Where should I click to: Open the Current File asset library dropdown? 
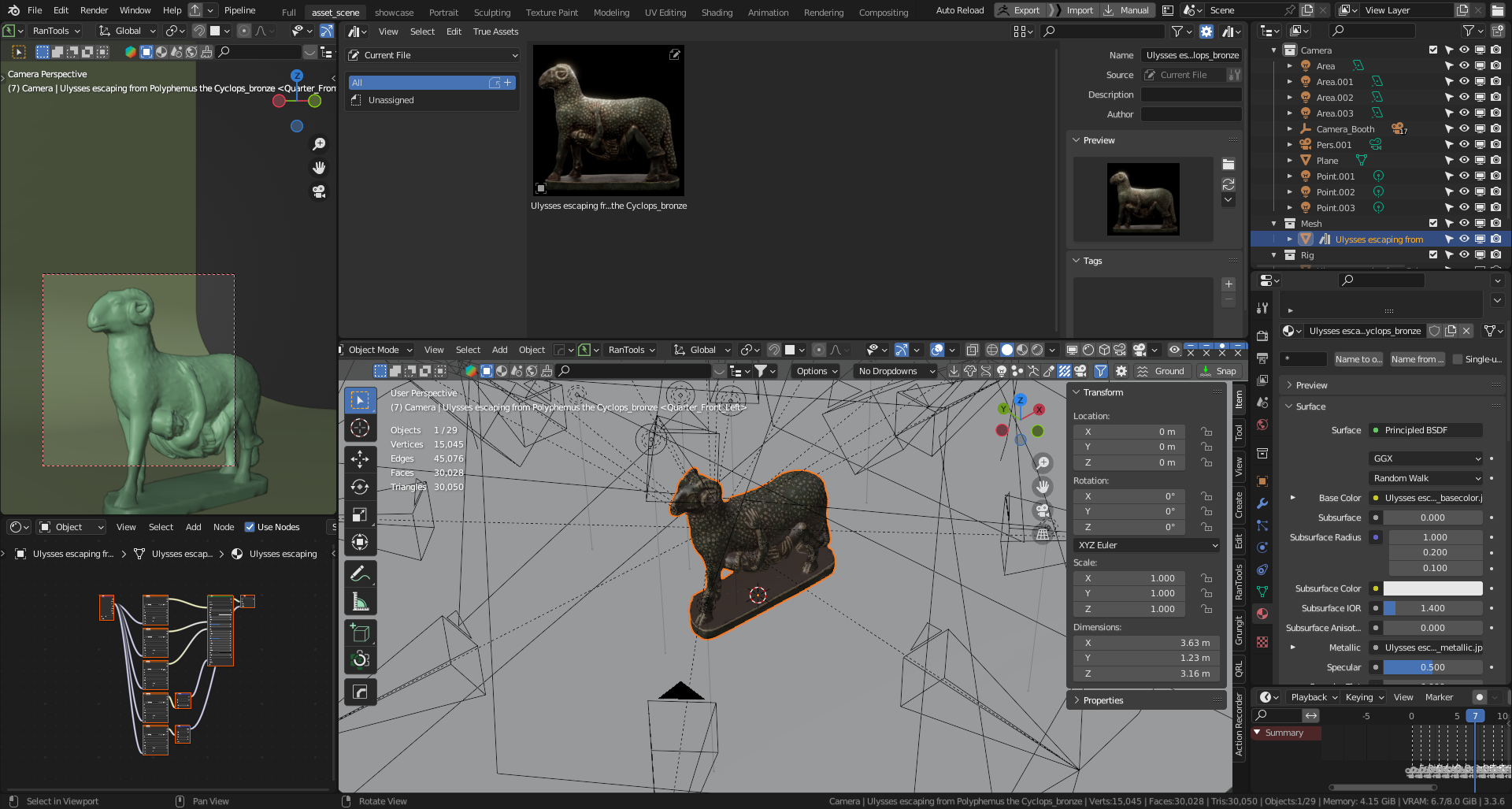[433, 55]
